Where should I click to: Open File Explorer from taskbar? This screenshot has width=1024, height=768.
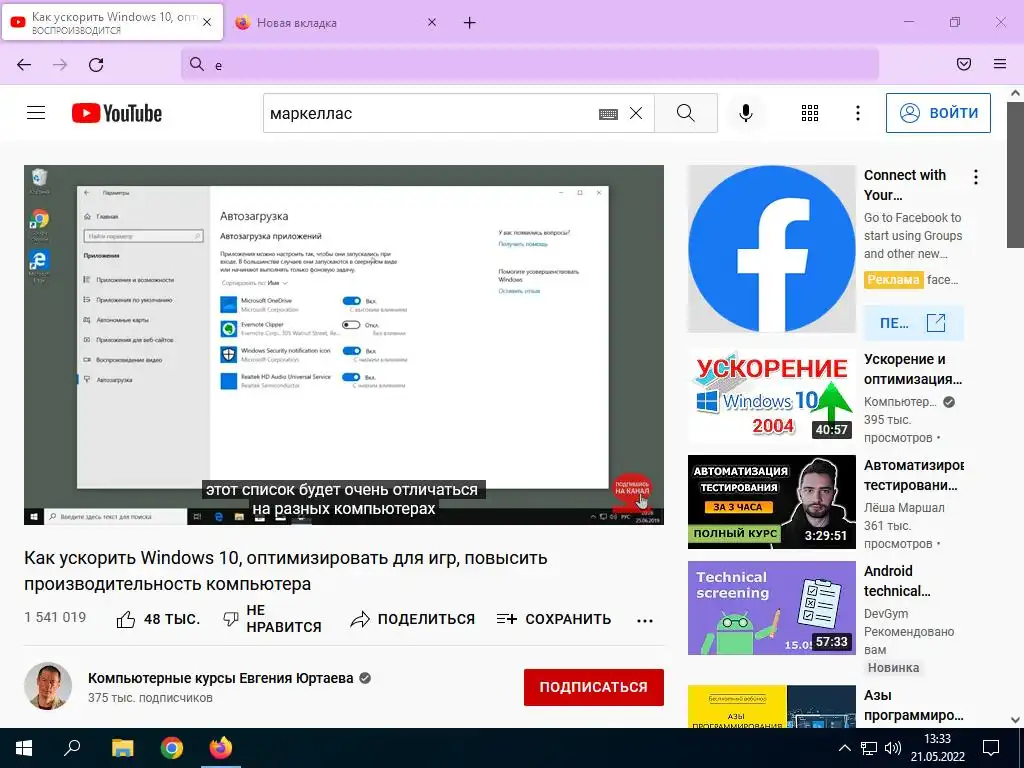click(x=122, y=748)
